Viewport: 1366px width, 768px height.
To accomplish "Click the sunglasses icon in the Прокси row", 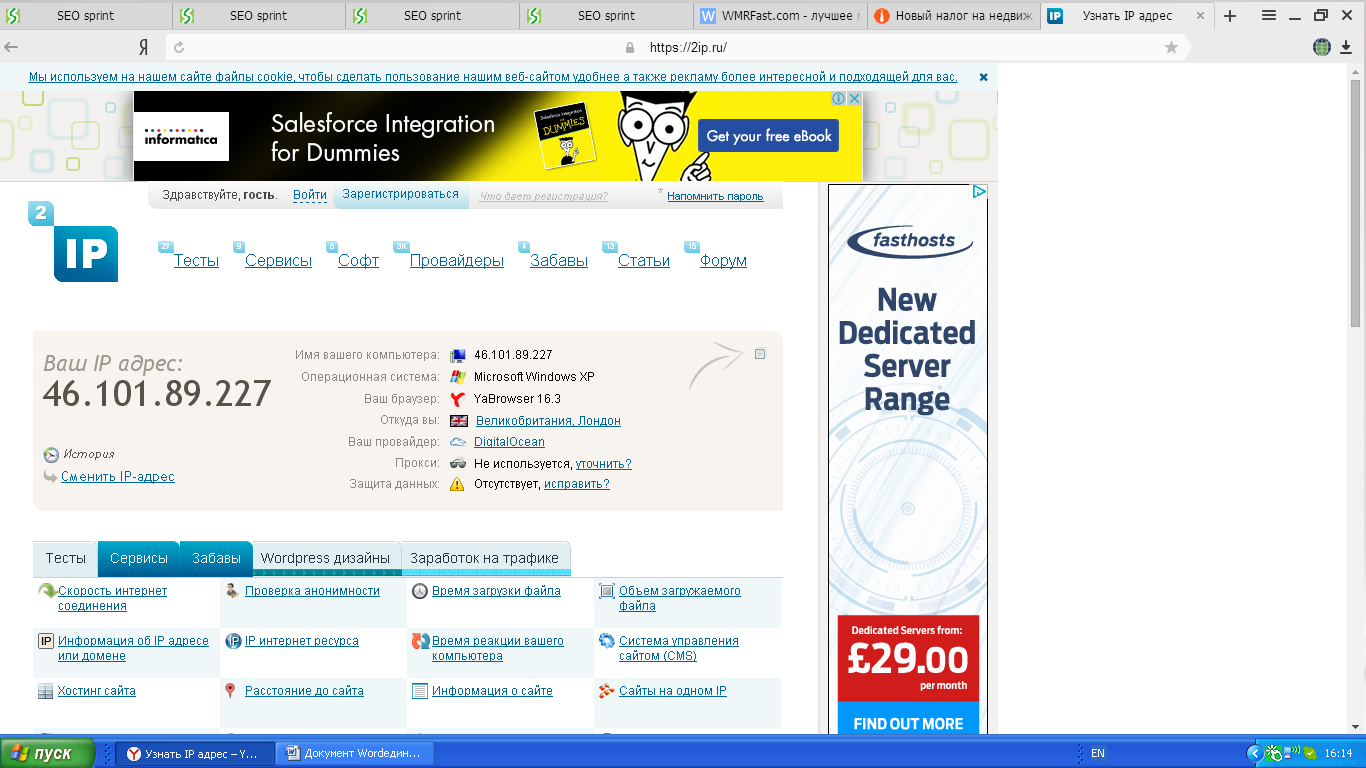I will click(x=458, y=463).
